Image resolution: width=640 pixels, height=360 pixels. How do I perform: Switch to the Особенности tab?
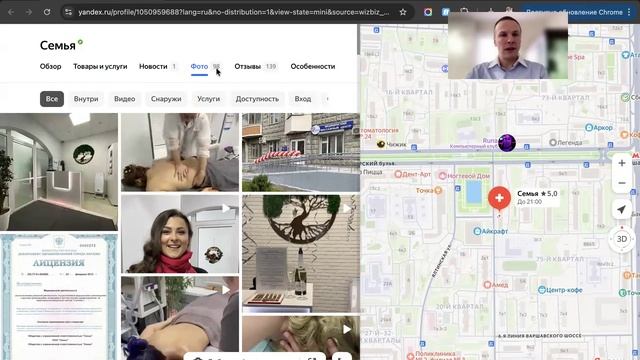coord(313,66)
